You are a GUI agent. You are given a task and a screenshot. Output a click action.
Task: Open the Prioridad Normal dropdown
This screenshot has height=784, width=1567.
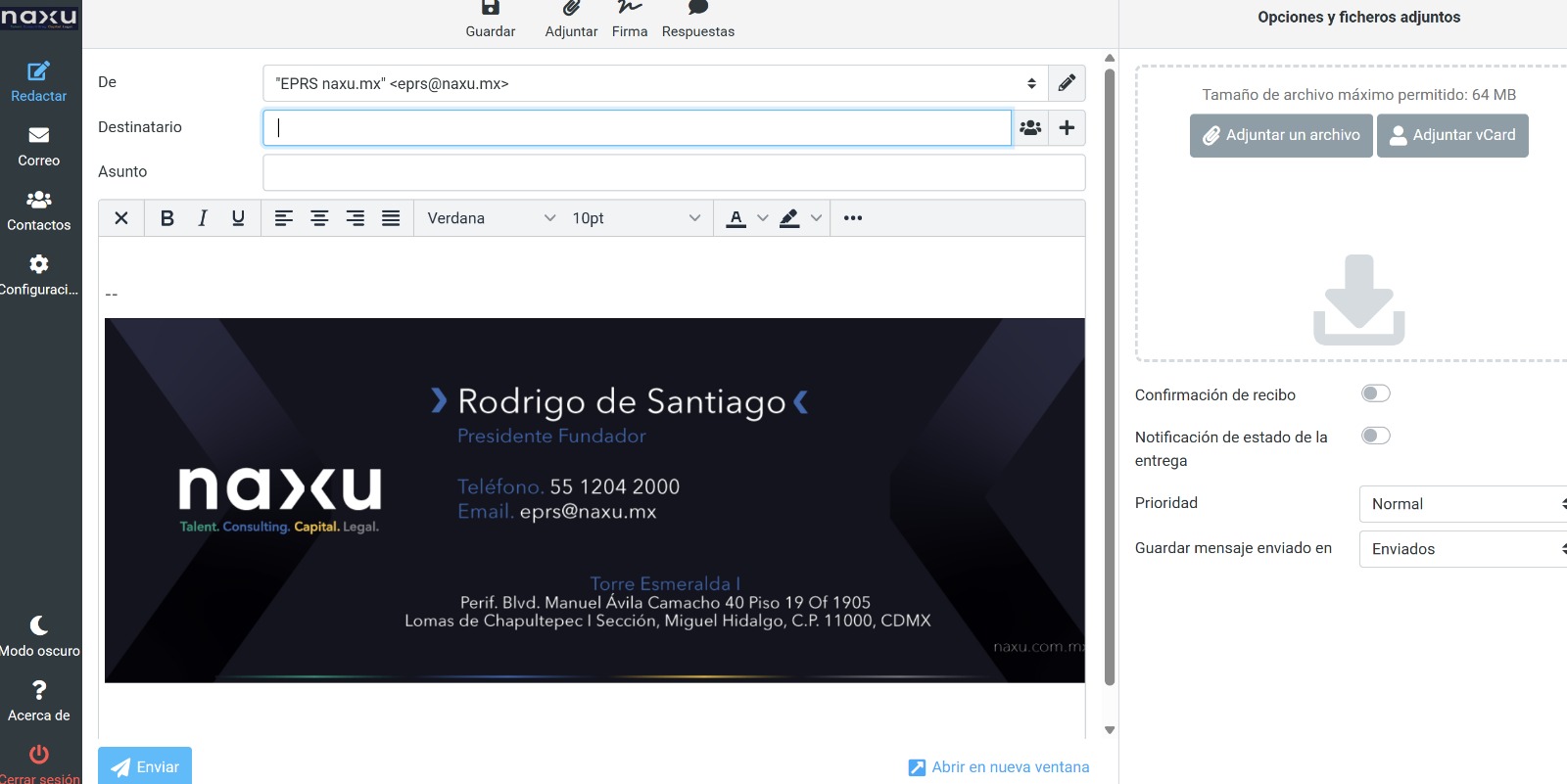1463,504
